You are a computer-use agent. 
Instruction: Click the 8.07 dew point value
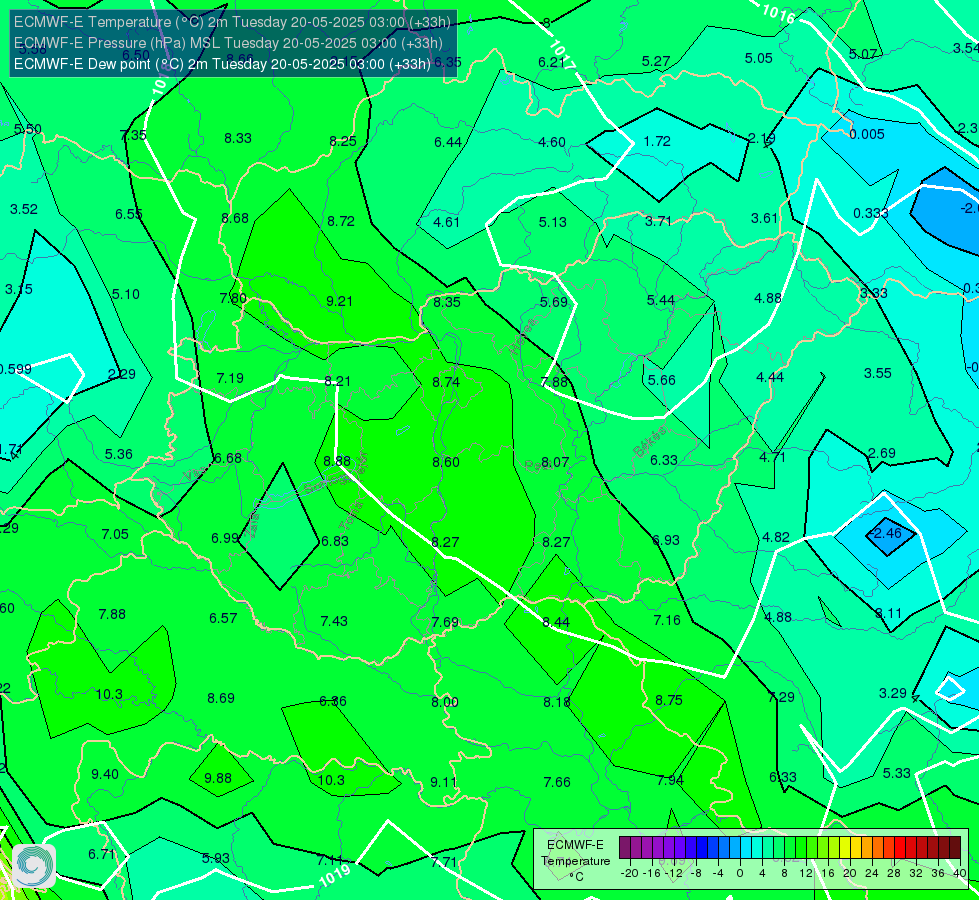555,462
